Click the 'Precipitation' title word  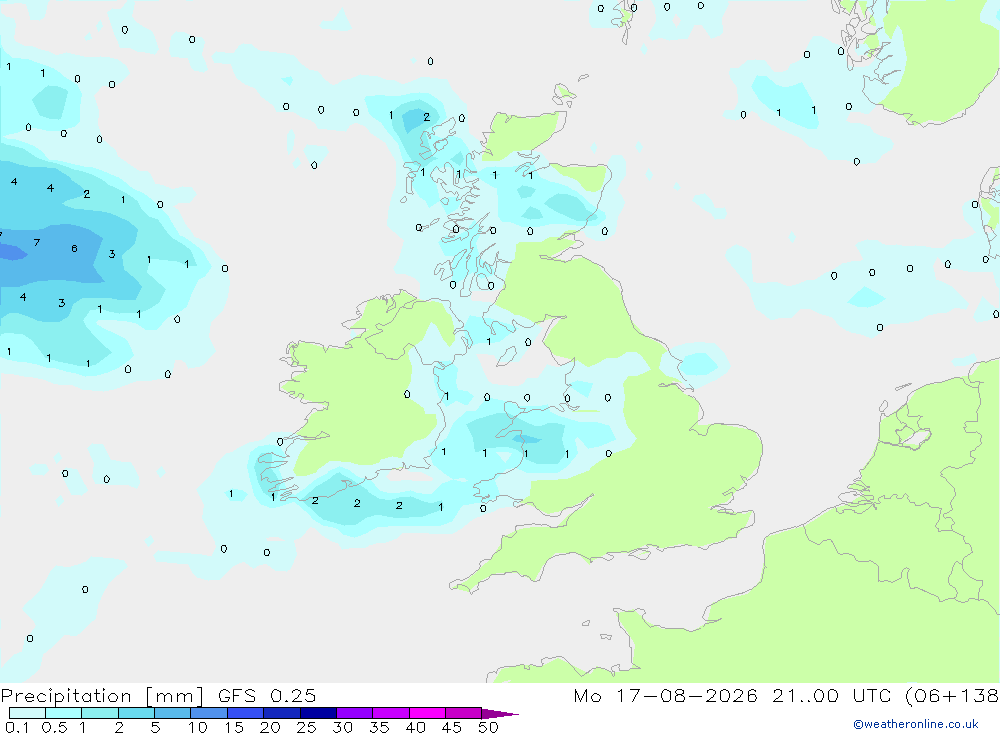click(x=66, y=696)
